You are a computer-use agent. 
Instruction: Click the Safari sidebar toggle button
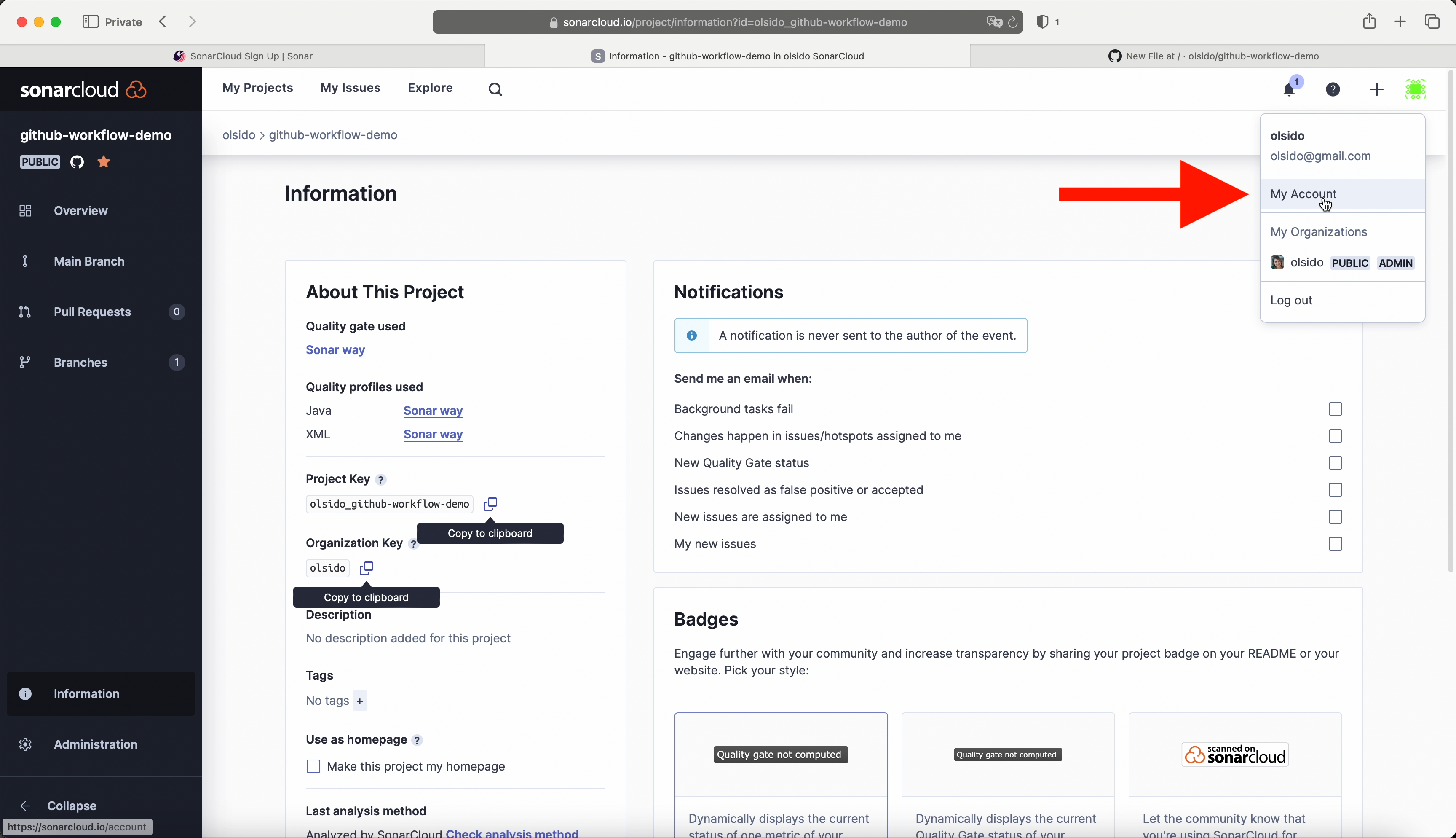[x=90, y=22]
